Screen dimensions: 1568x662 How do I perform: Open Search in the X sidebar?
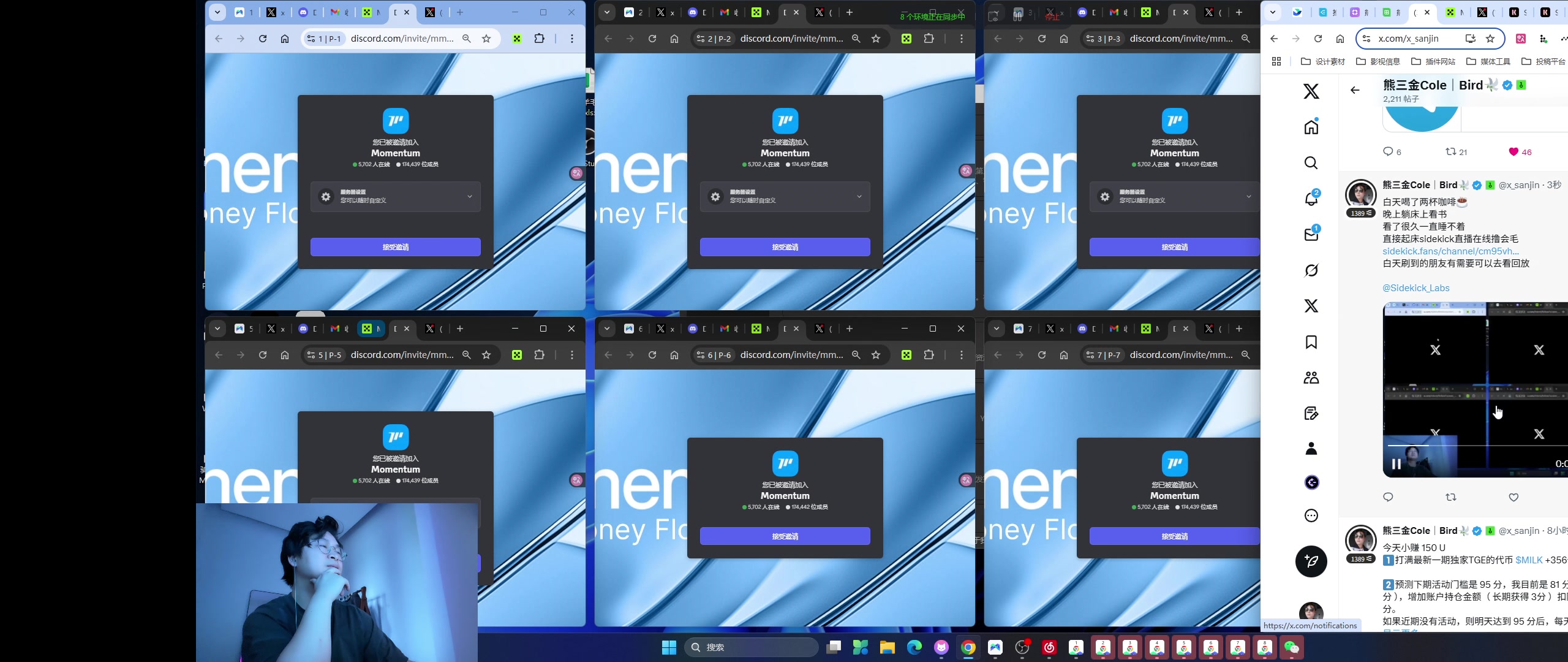[x=1311, y=162]
